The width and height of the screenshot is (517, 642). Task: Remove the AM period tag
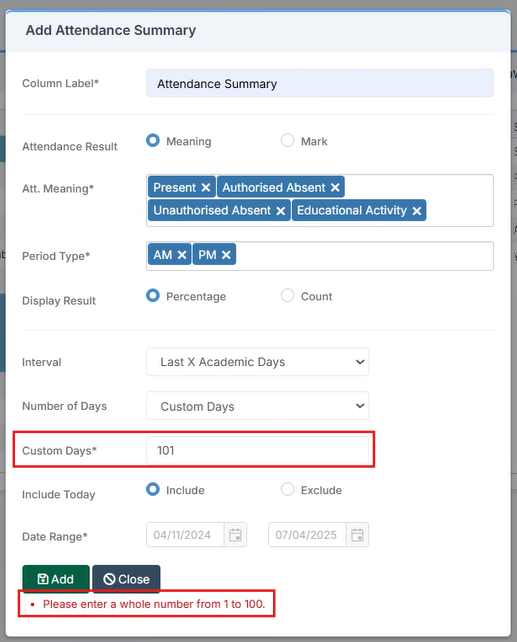coord(182,255)
